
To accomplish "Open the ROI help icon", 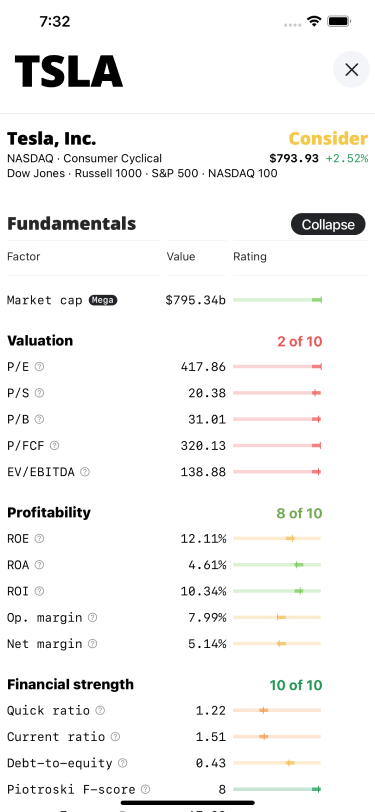I will [39, 591].
